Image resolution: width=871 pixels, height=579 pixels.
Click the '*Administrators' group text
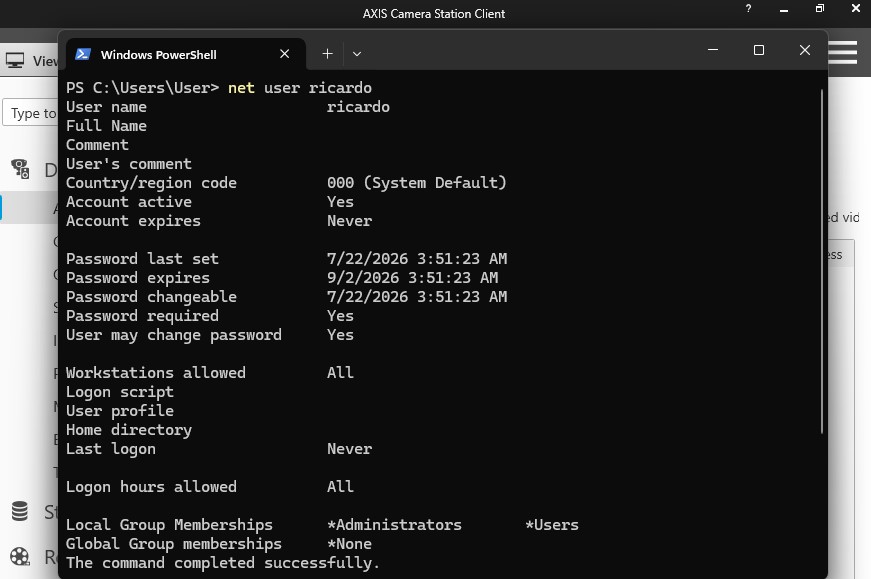(x=394, y=525)
